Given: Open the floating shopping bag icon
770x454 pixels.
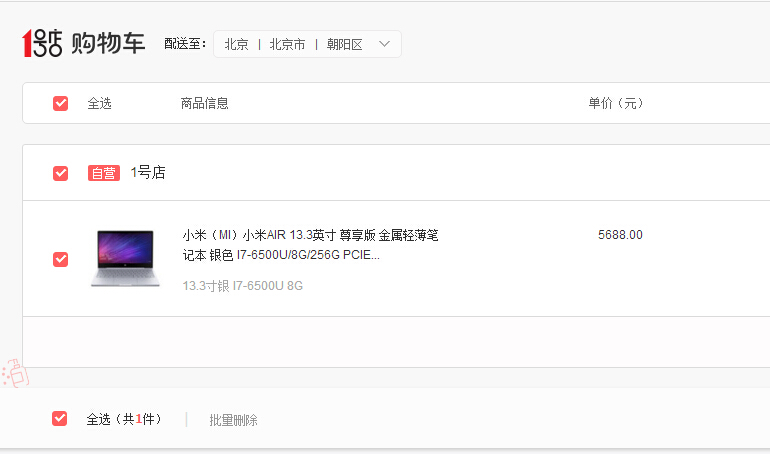Looking at the screenshot, I should (x=15, y=374).
